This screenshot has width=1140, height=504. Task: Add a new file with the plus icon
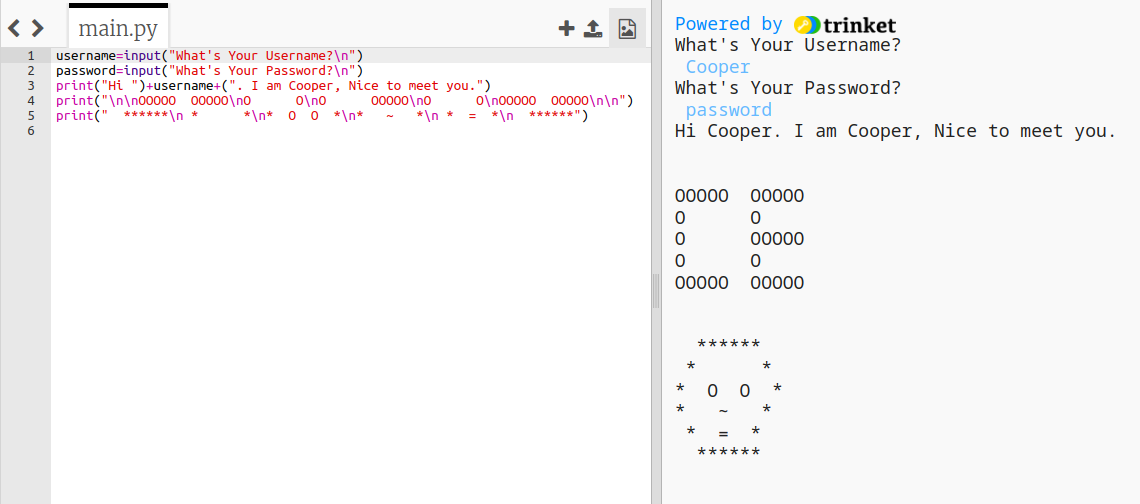[566, 28]
